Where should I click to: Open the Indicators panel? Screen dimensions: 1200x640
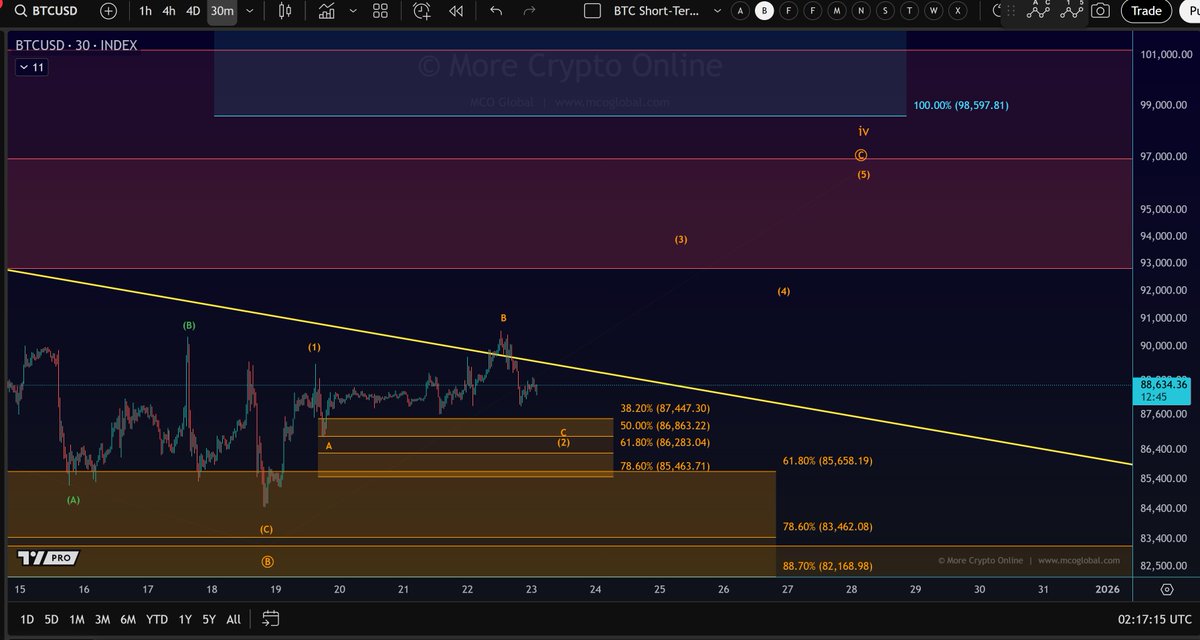tap(326, 11)
